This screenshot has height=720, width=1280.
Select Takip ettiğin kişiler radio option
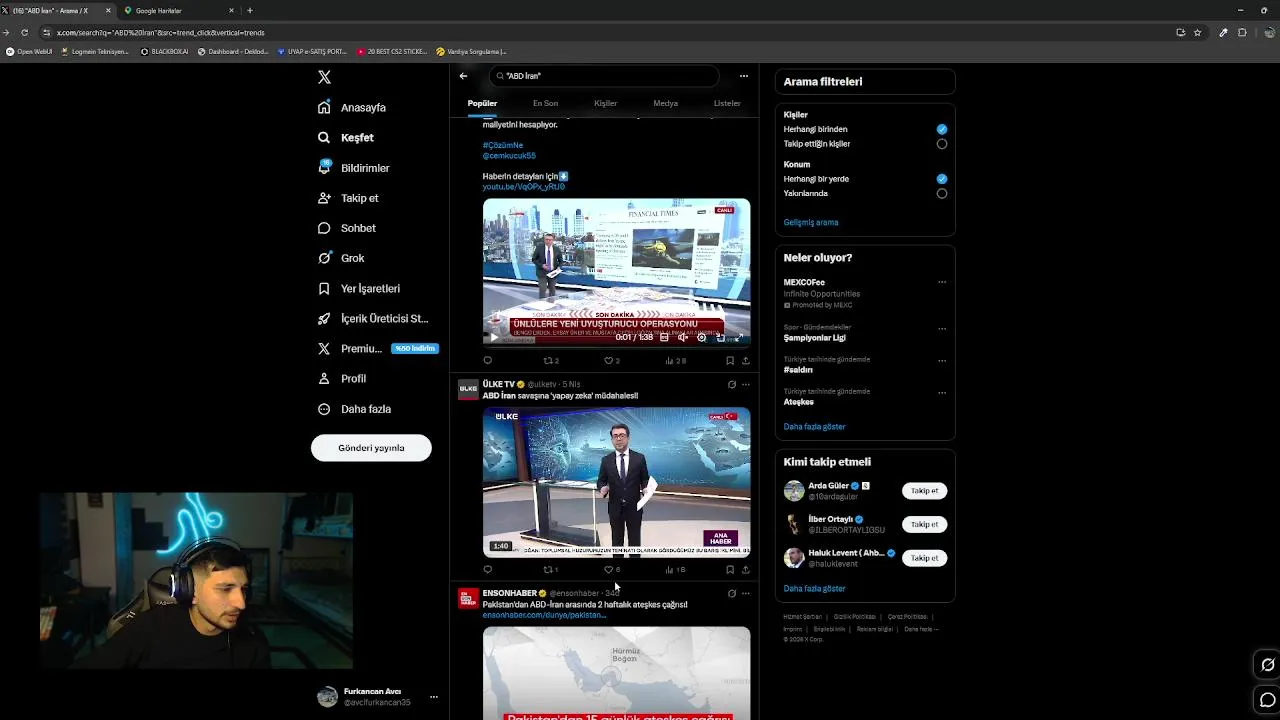click(x=941, y=144)
